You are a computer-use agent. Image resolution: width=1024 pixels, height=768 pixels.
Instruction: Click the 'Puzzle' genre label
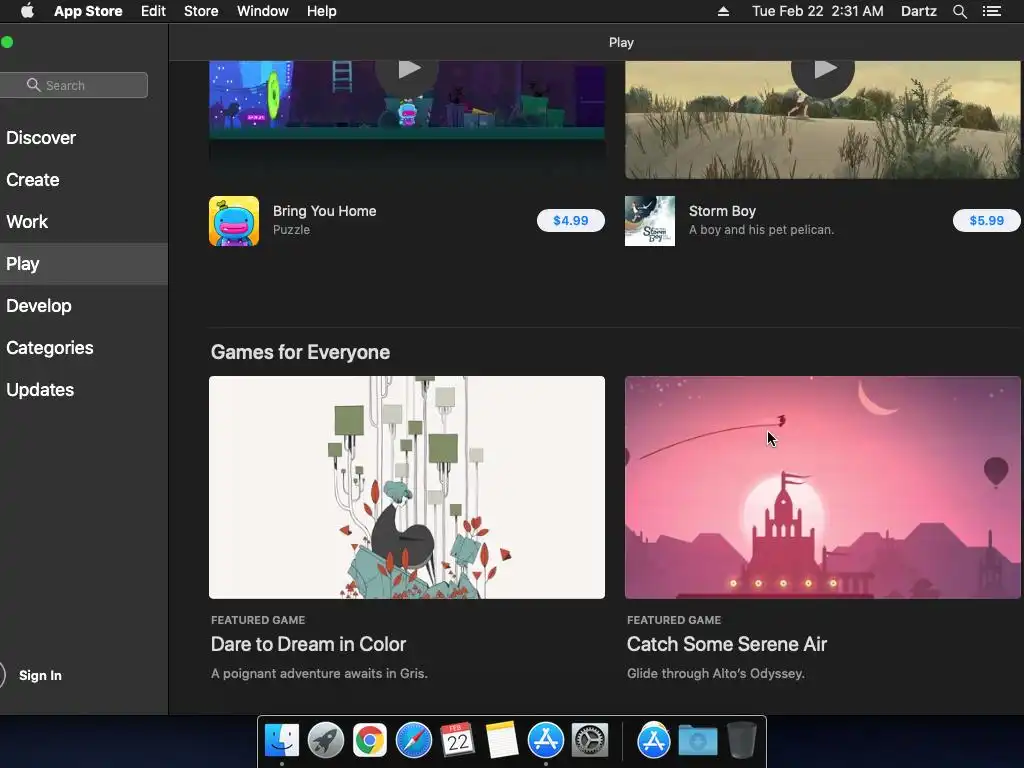pos(291,230)
